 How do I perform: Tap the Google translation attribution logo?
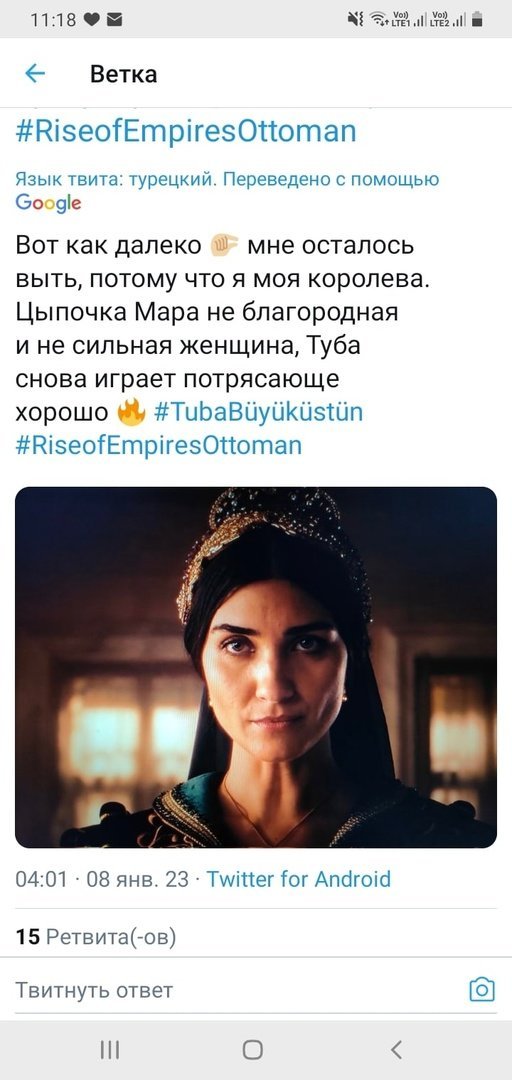[48, 202]
